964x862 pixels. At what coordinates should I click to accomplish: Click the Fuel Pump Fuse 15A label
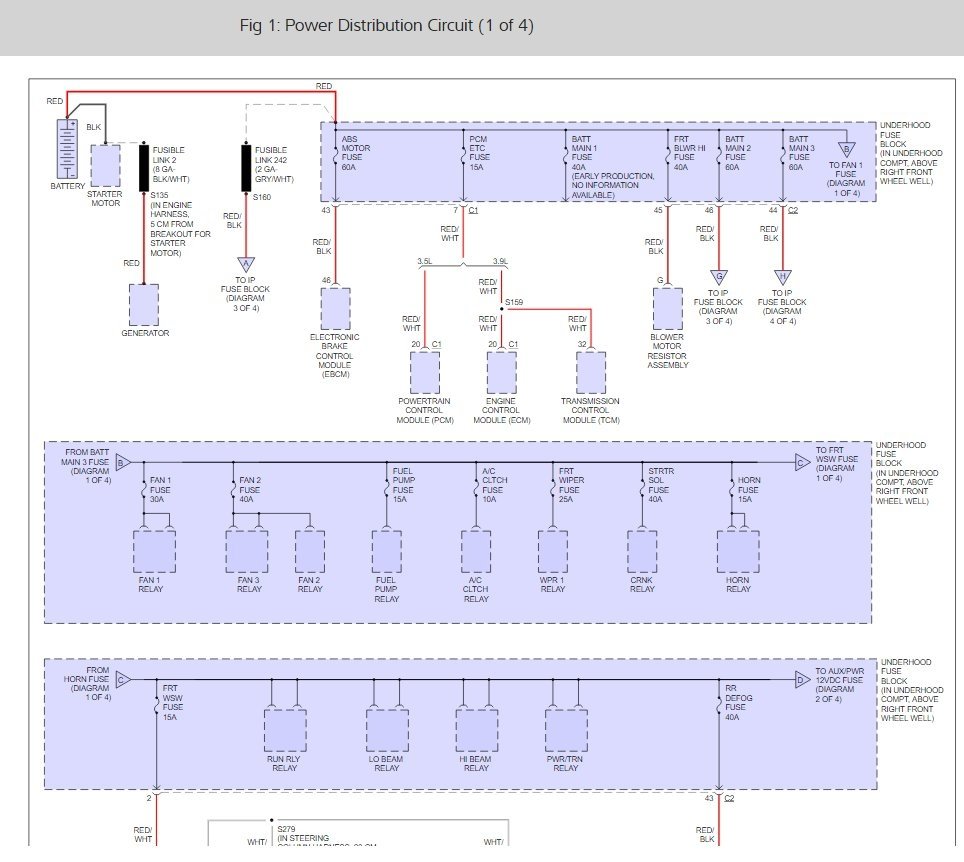pos(403,485)
